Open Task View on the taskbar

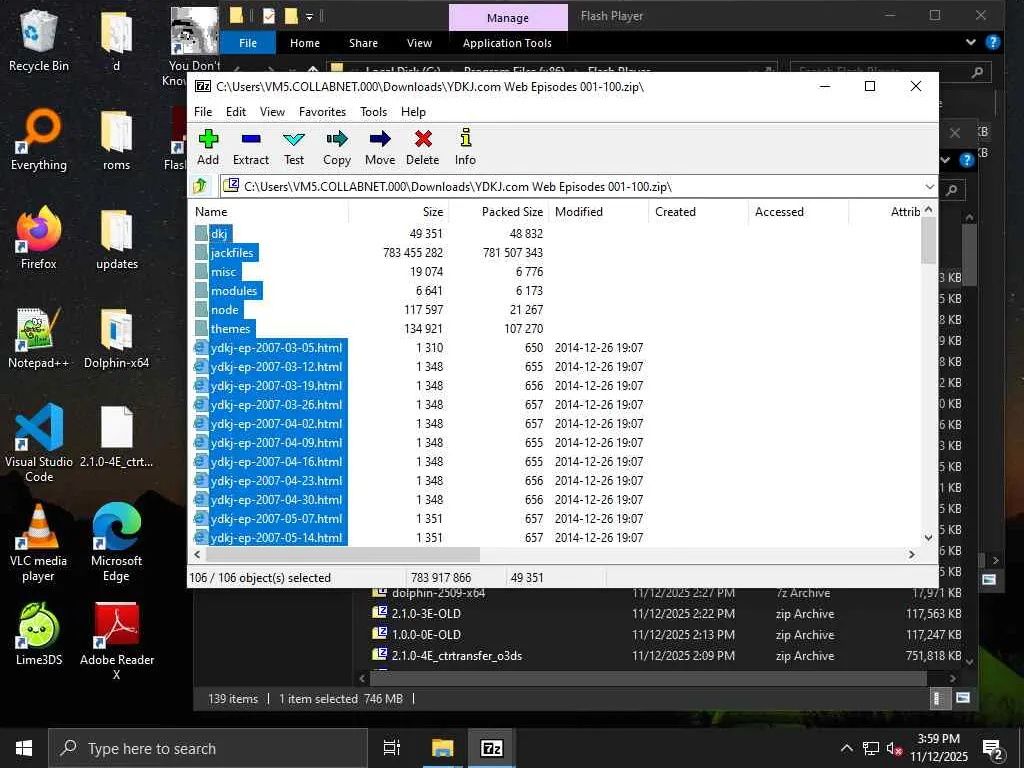392,748
